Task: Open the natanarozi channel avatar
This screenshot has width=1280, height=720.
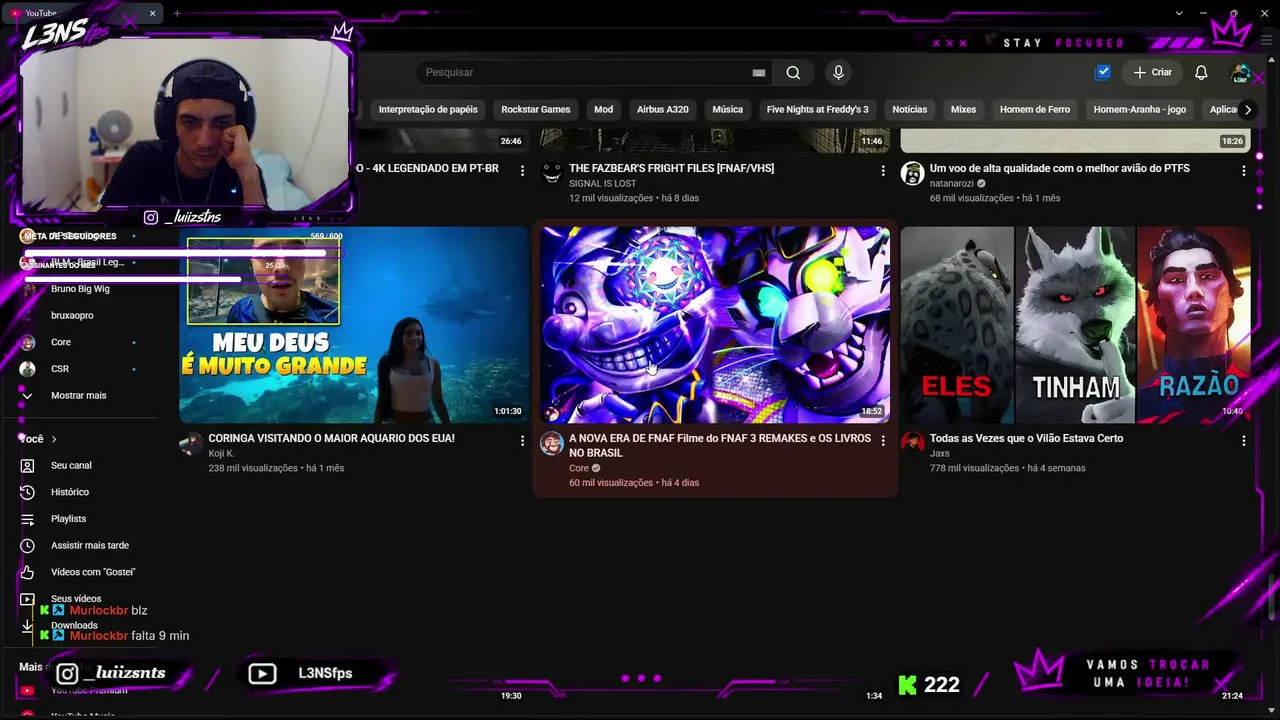Action: coord(912,174)
